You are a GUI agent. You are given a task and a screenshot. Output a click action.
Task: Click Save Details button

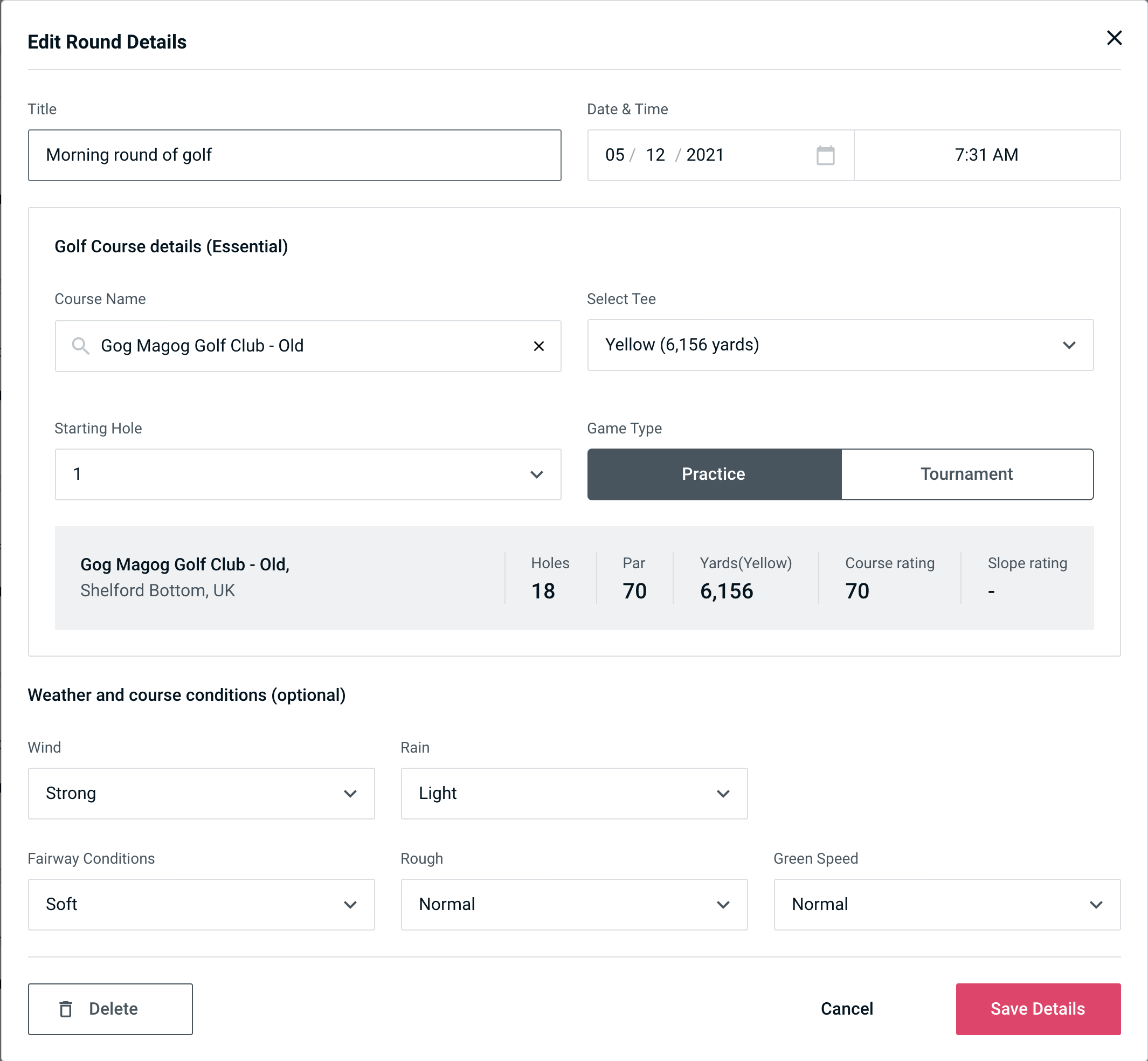[x=1037, y=1009]
